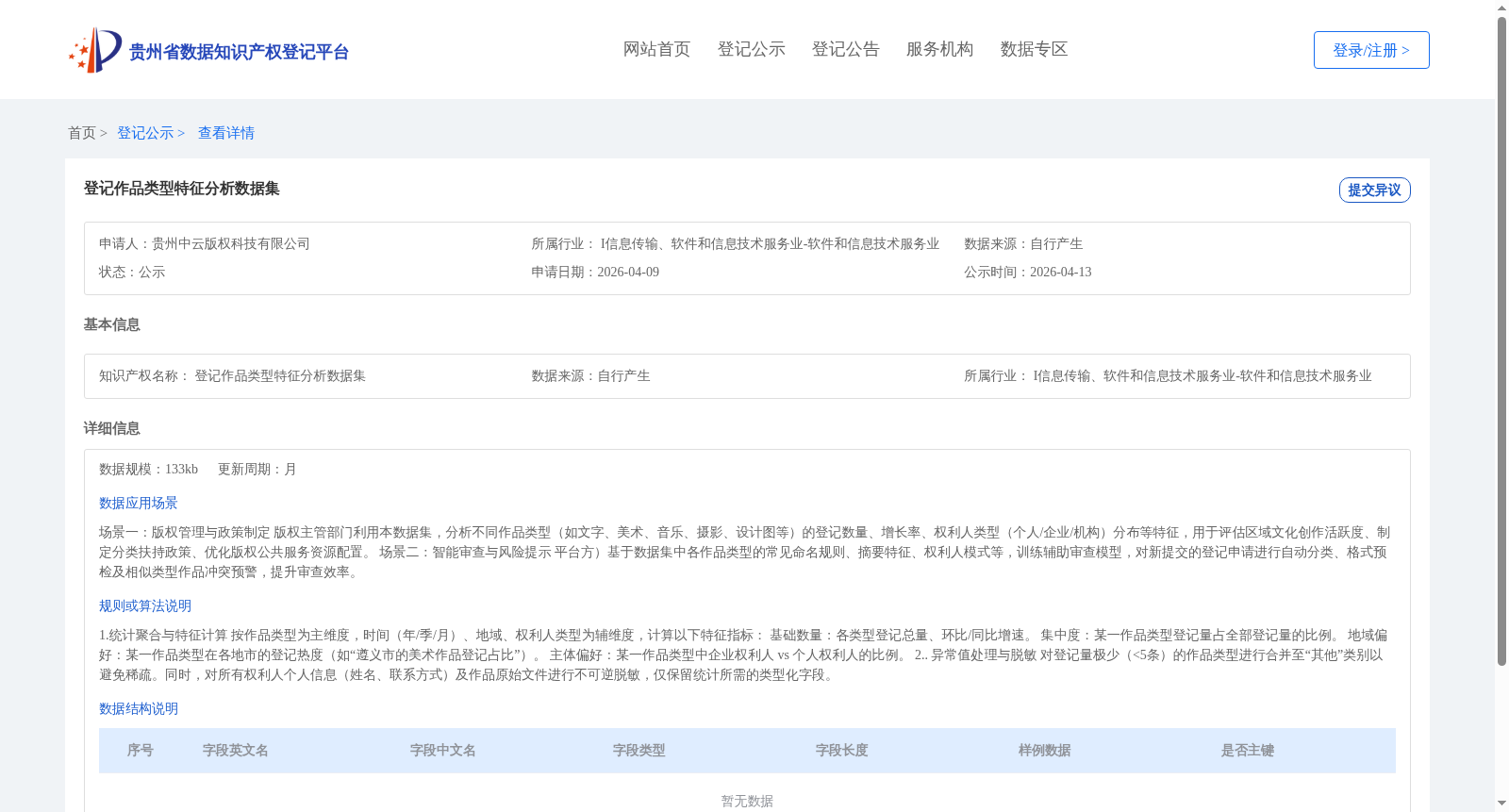The width and height of the screenshot is (1509, 812).
Task: Click 查看详情 breadcrumb item
Action: coord(226,133)
